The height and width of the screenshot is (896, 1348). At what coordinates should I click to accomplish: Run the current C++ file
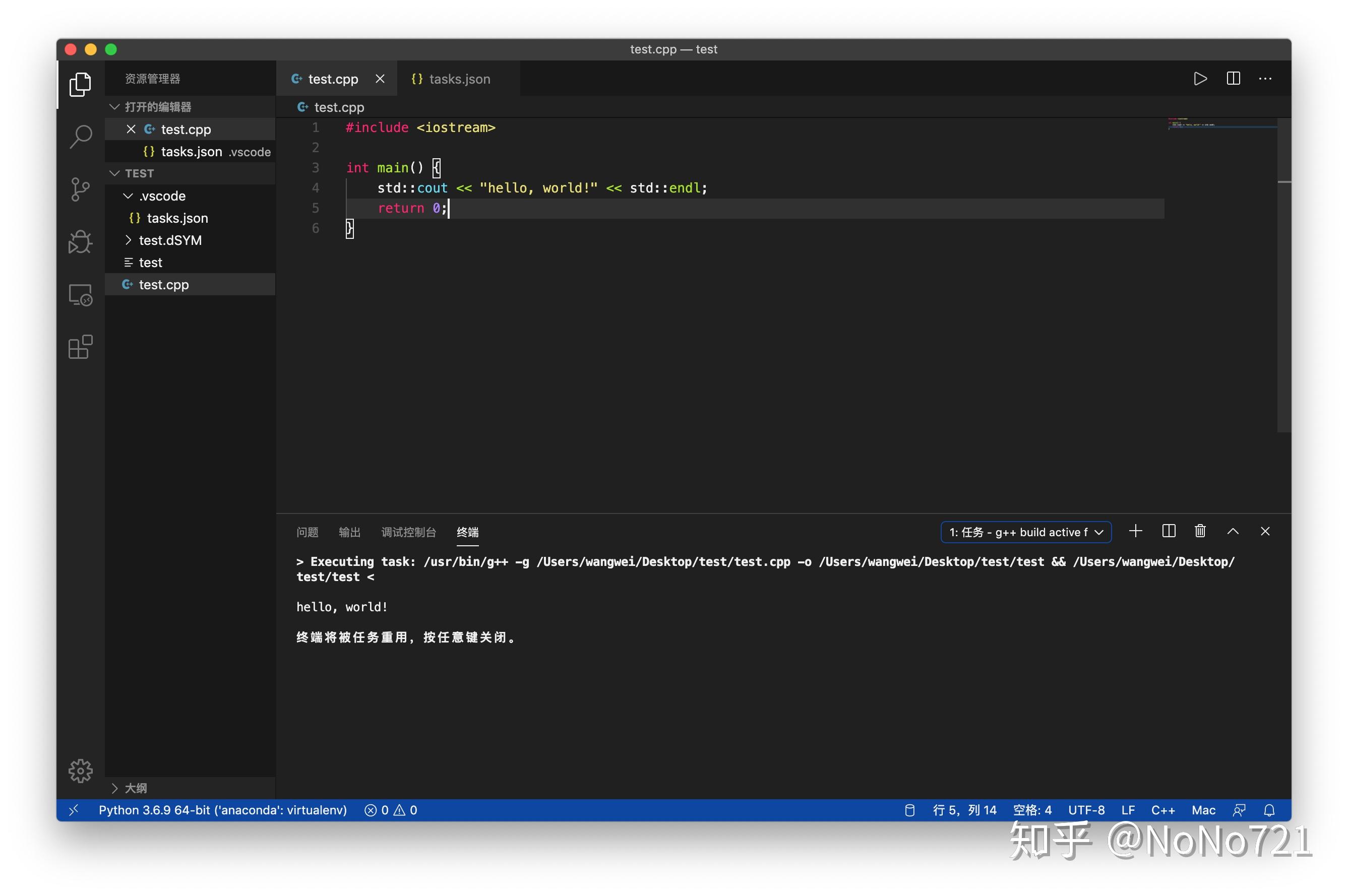click(x=1200, y=79)
